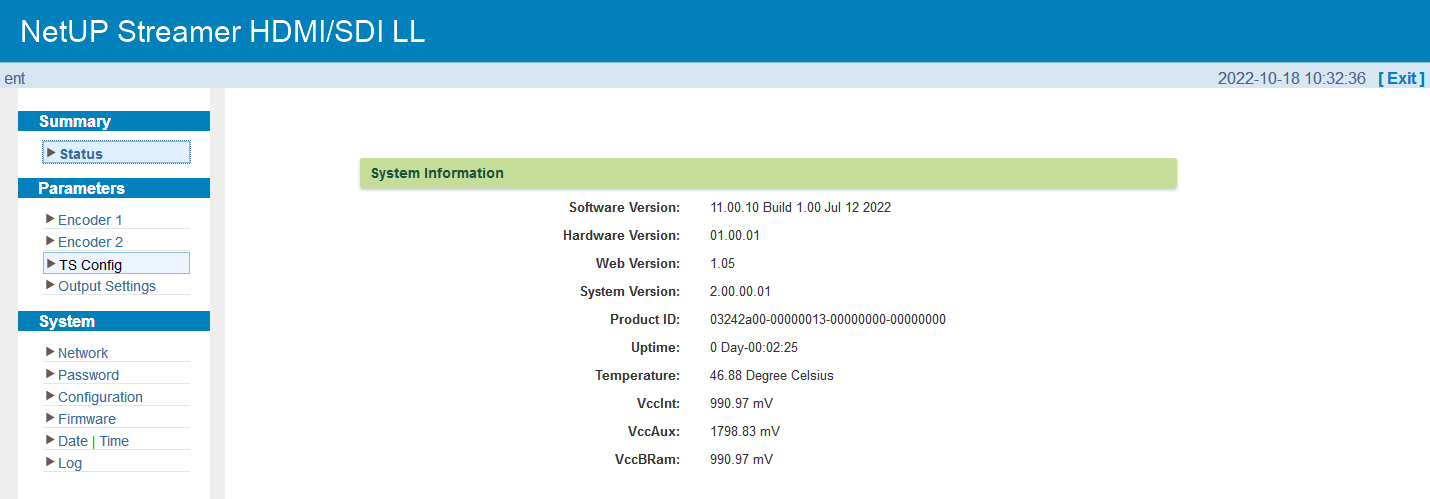Click the Software Version label

click(625, 208)
